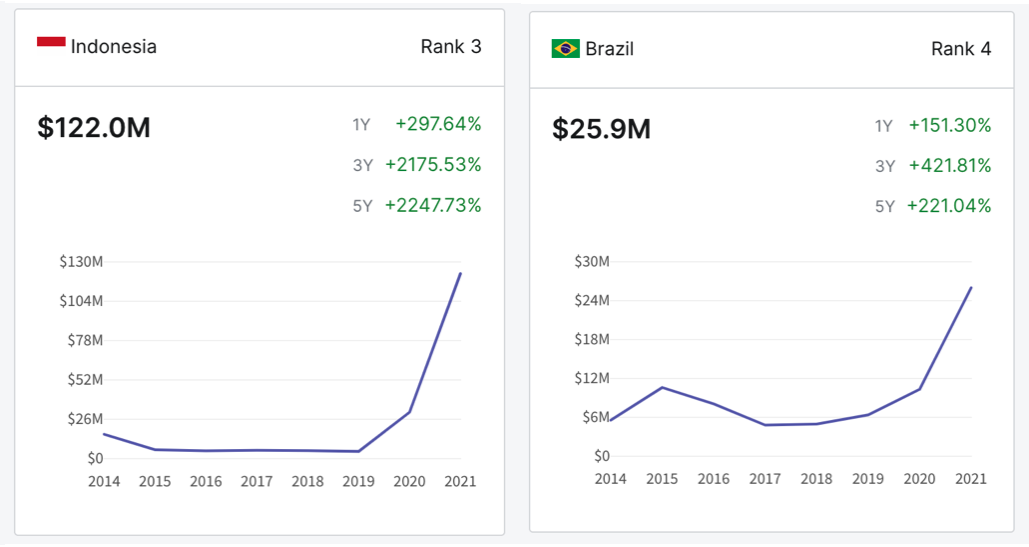Click the Rank 3 label
The height and width of the screenshot is (547, 1029).
[x=452, y=46]
